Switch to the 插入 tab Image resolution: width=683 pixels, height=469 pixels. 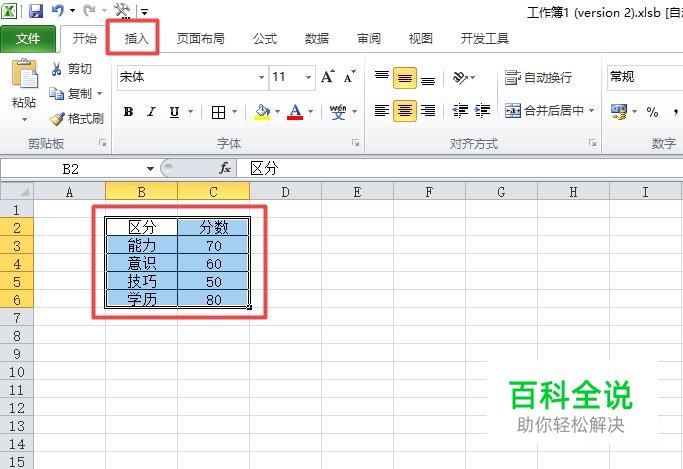coord(136,39)
